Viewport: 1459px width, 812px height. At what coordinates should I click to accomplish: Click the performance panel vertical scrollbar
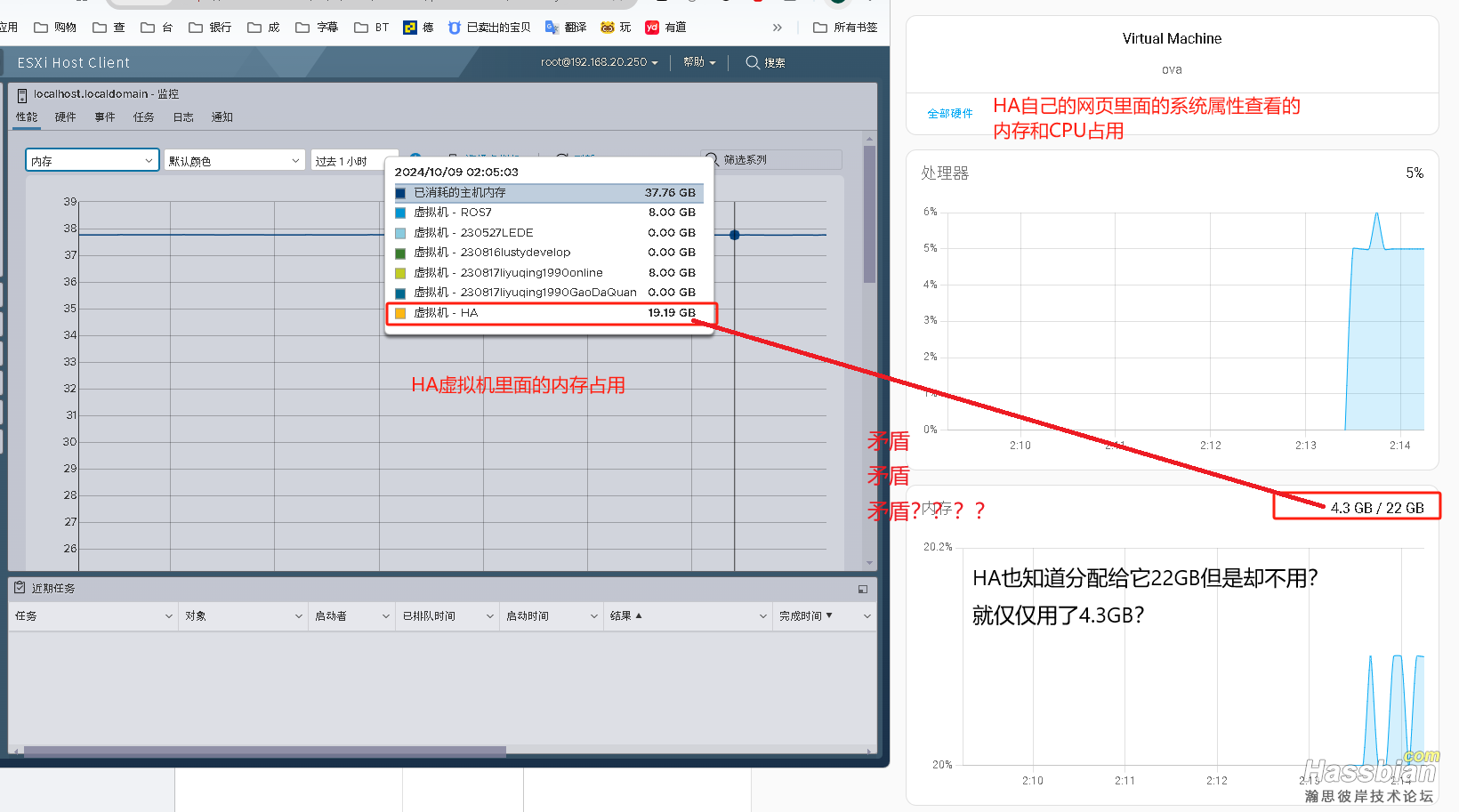pyautogui.click(x=869, y=213)
